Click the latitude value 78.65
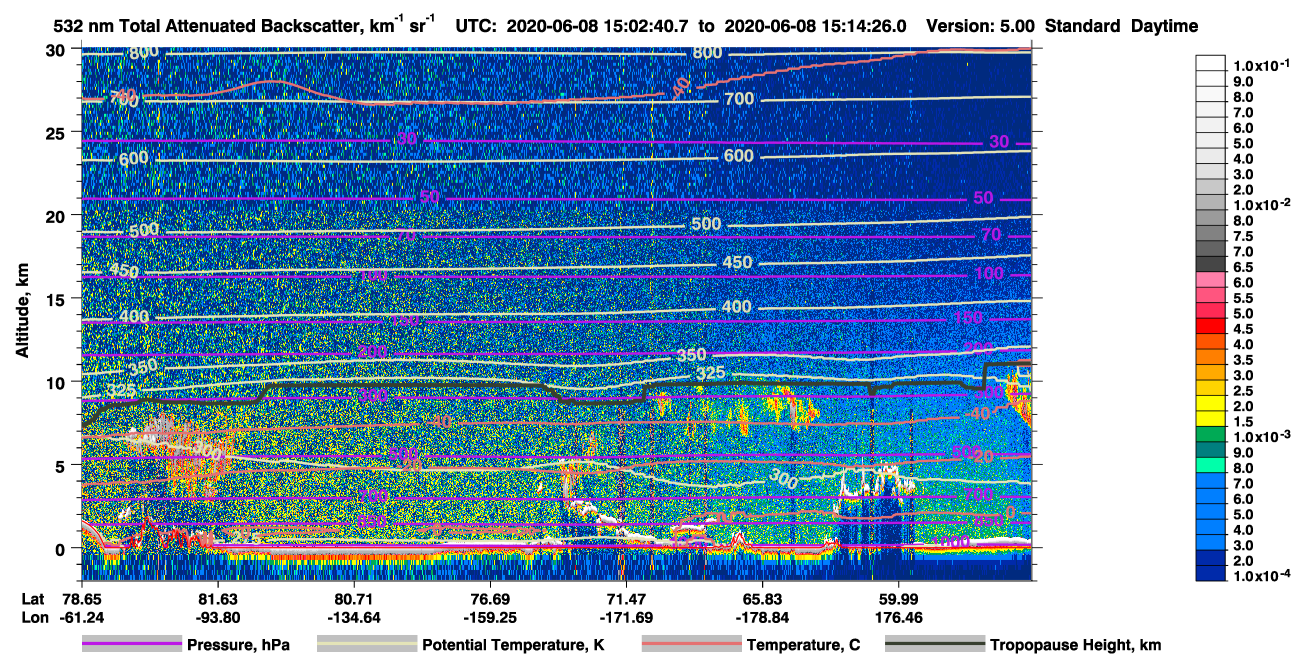Image resolution: width=1300 pixels, height=667 pixels. pyautogui.click(x=81, y=598)
